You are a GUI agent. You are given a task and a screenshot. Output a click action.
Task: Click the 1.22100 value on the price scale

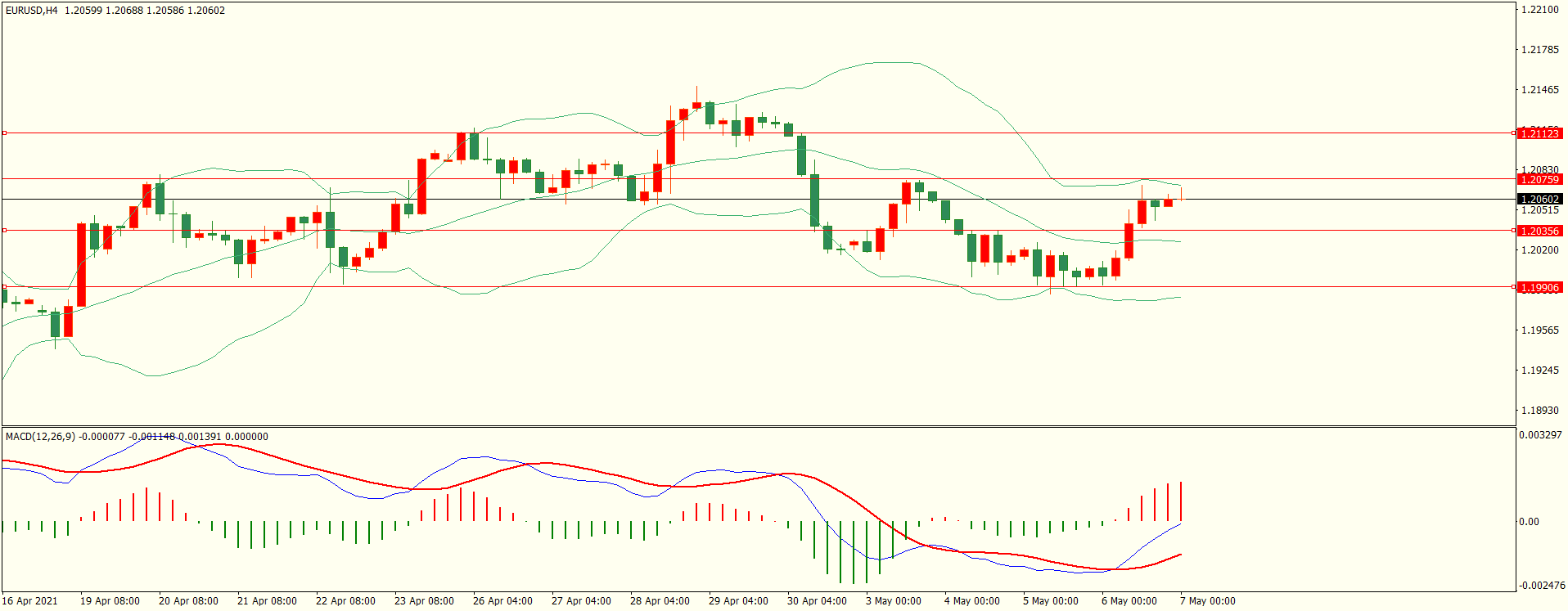coord(1539,10)
